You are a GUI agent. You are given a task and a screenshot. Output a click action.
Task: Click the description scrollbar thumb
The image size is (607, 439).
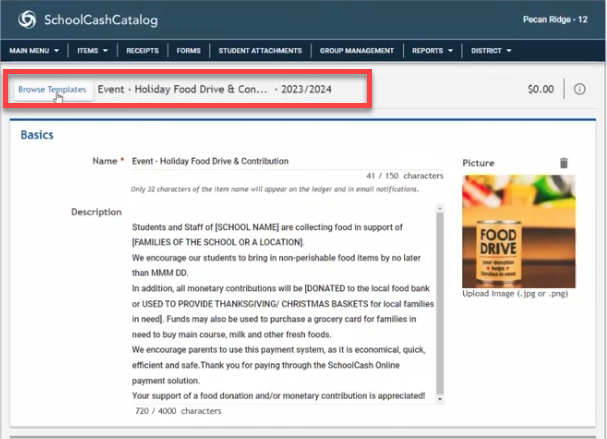pyautogui.click(x=440, y=303)
